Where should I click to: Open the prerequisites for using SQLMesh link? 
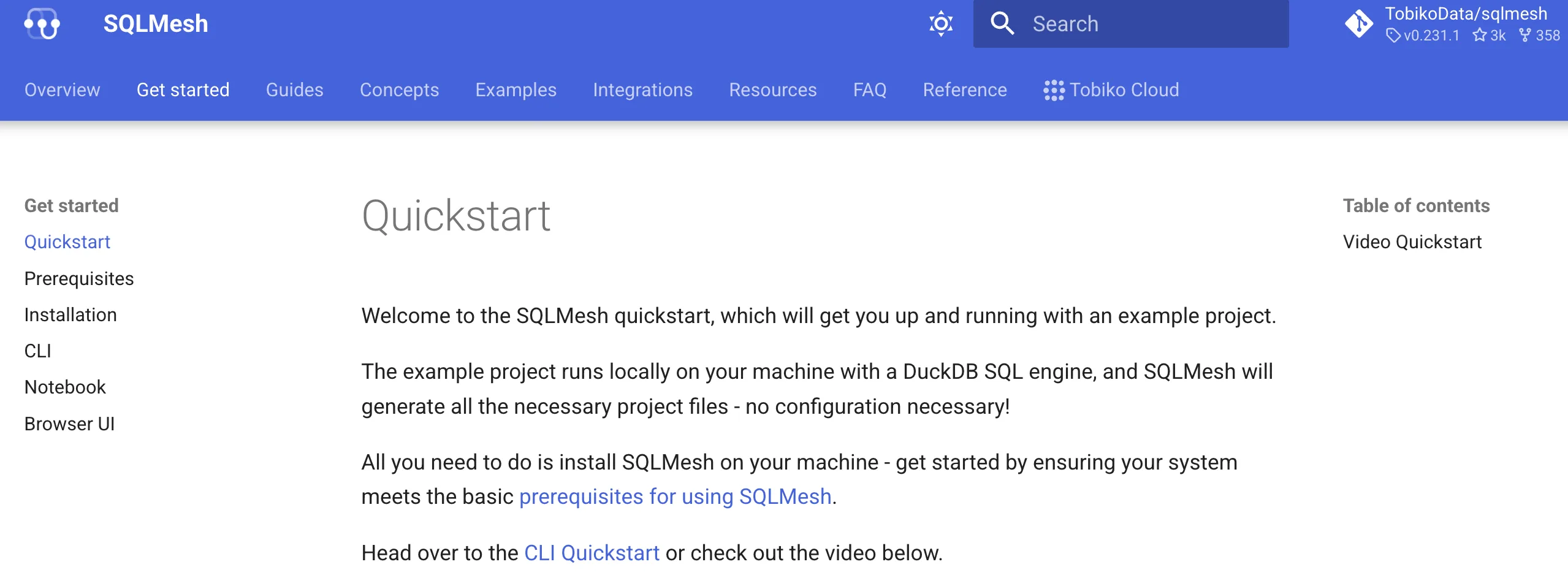coord(676,497)
